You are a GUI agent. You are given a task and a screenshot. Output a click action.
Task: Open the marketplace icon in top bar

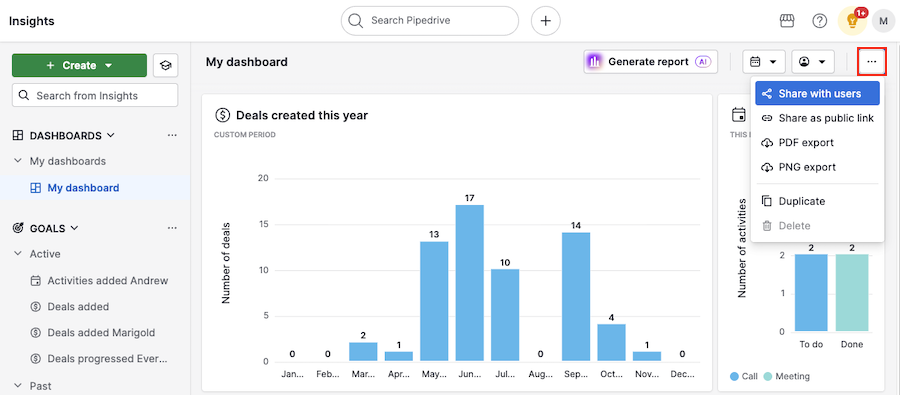click(x=786, y=21)
